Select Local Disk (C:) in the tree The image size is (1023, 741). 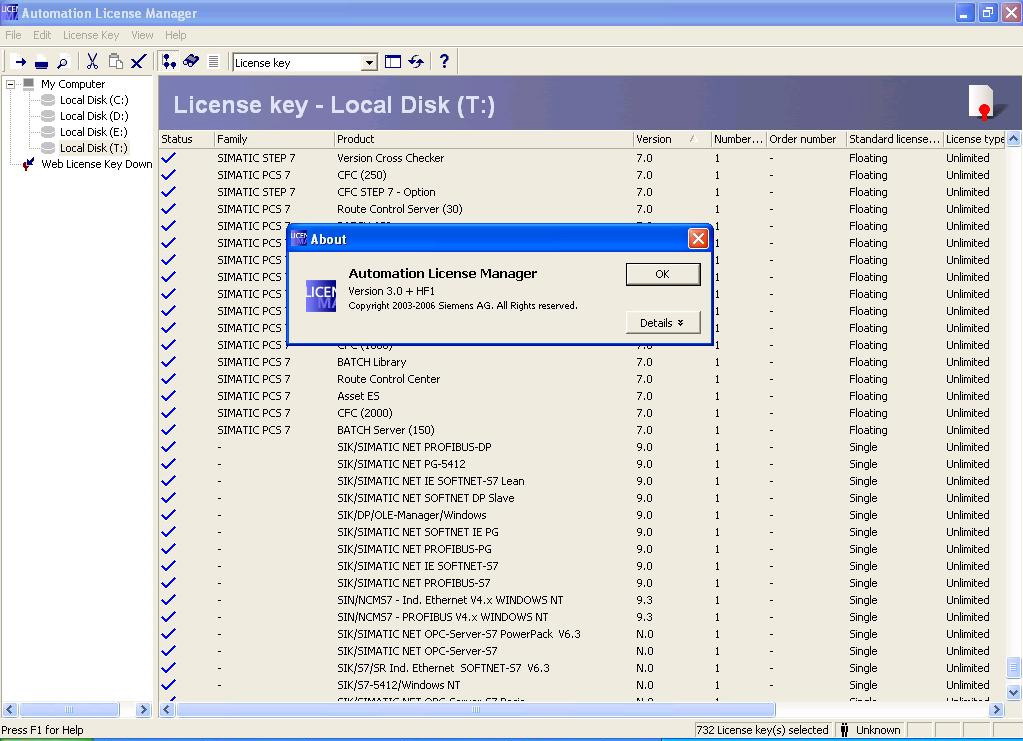point(94,100)
